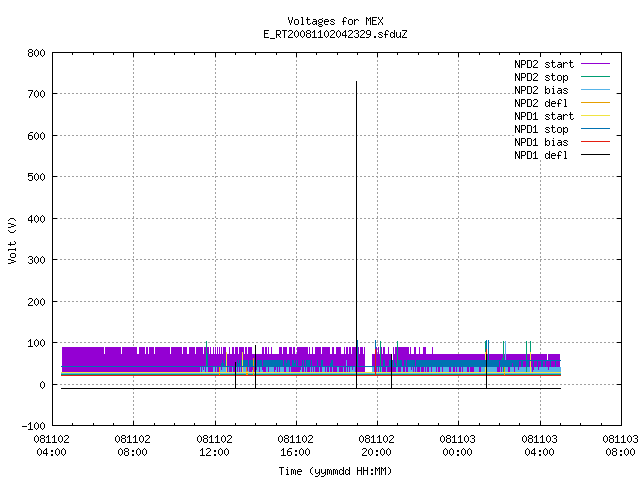Click the top of the tall black spike
Viewport: 640px width, 480px height.
(x=356, y=82)
